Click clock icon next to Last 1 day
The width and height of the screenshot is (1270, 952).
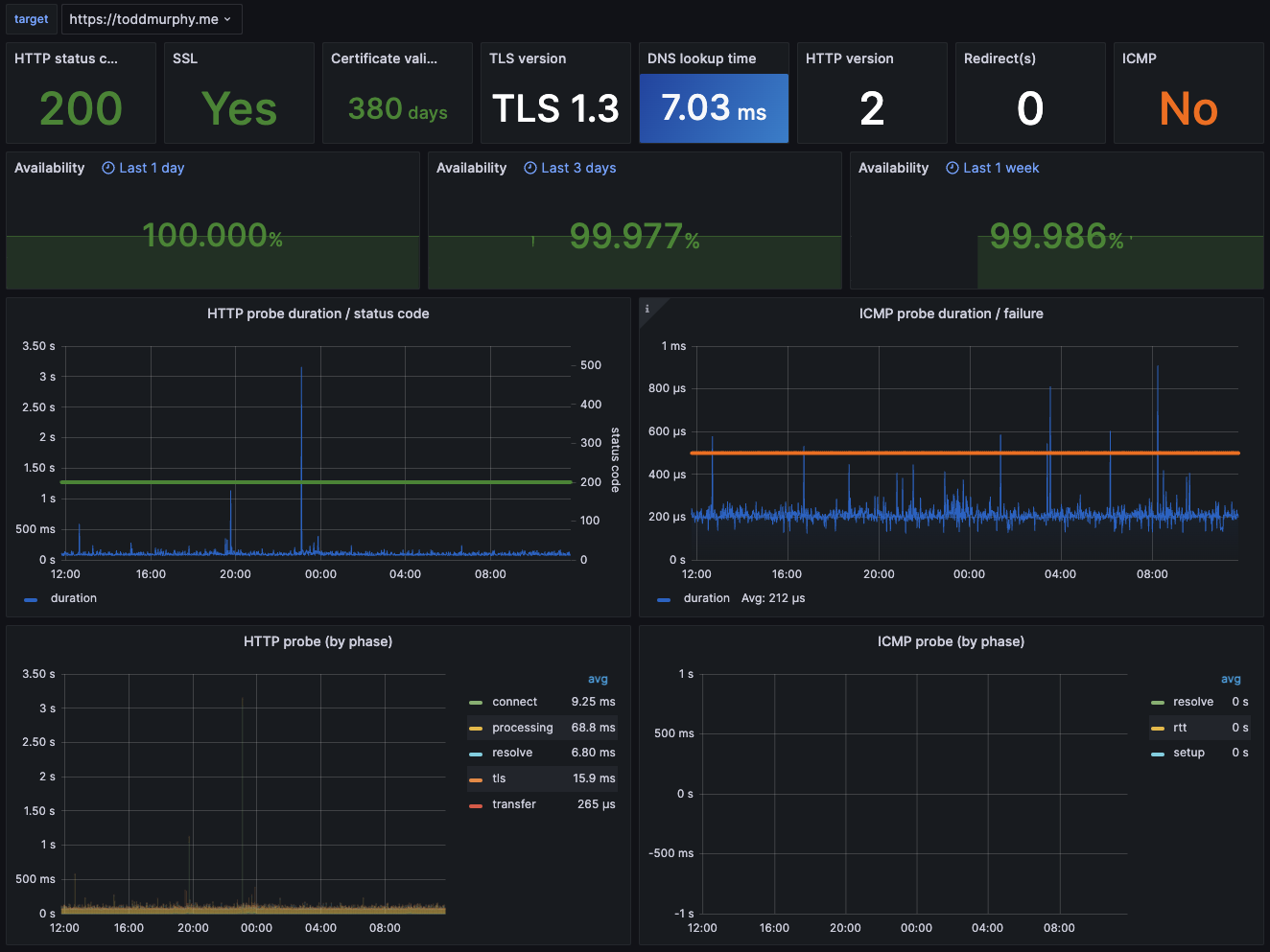[x=108, y=168]
